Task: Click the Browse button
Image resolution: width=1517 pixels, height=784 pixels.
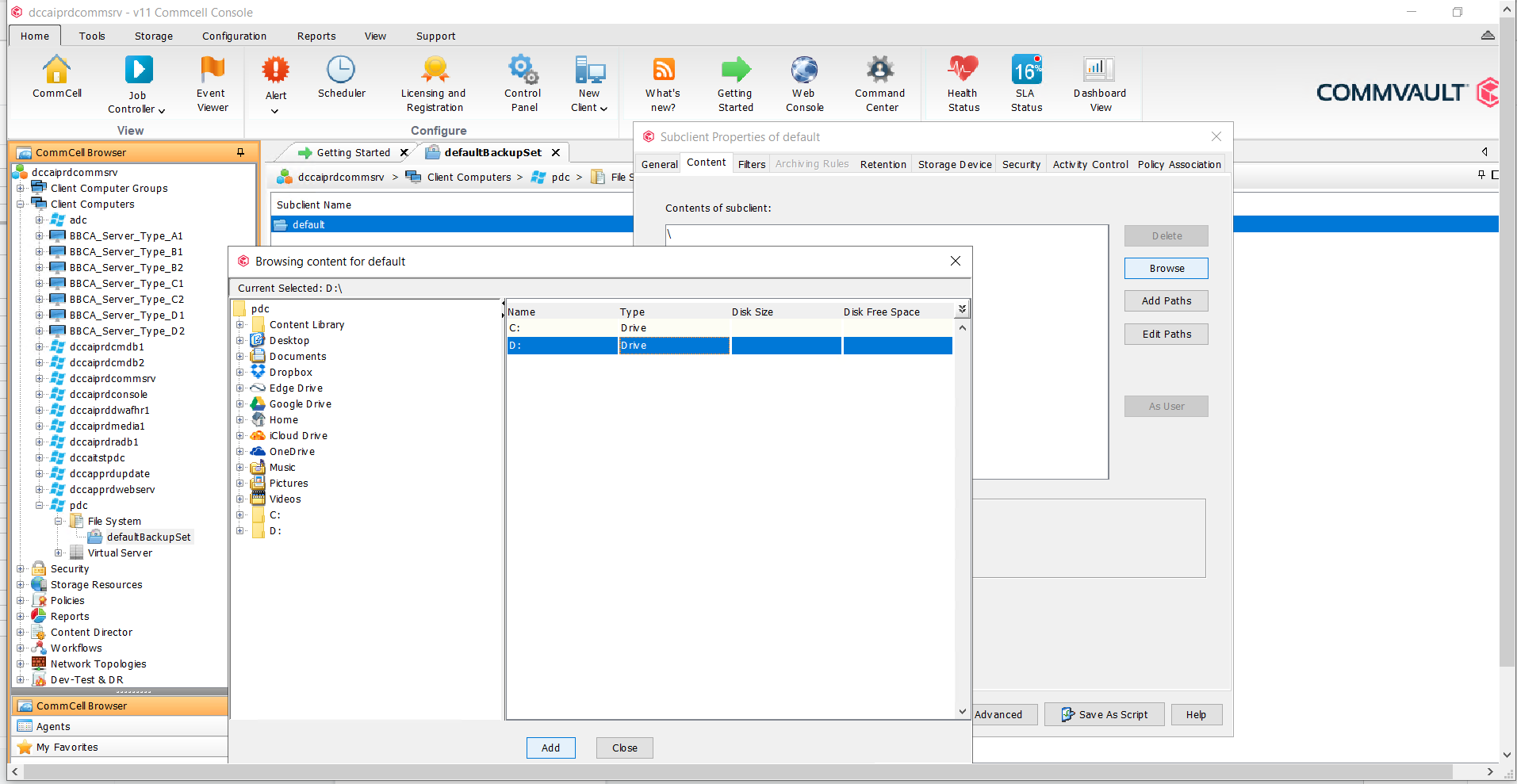Action: pyautogui.click(x=1166, y=268)
